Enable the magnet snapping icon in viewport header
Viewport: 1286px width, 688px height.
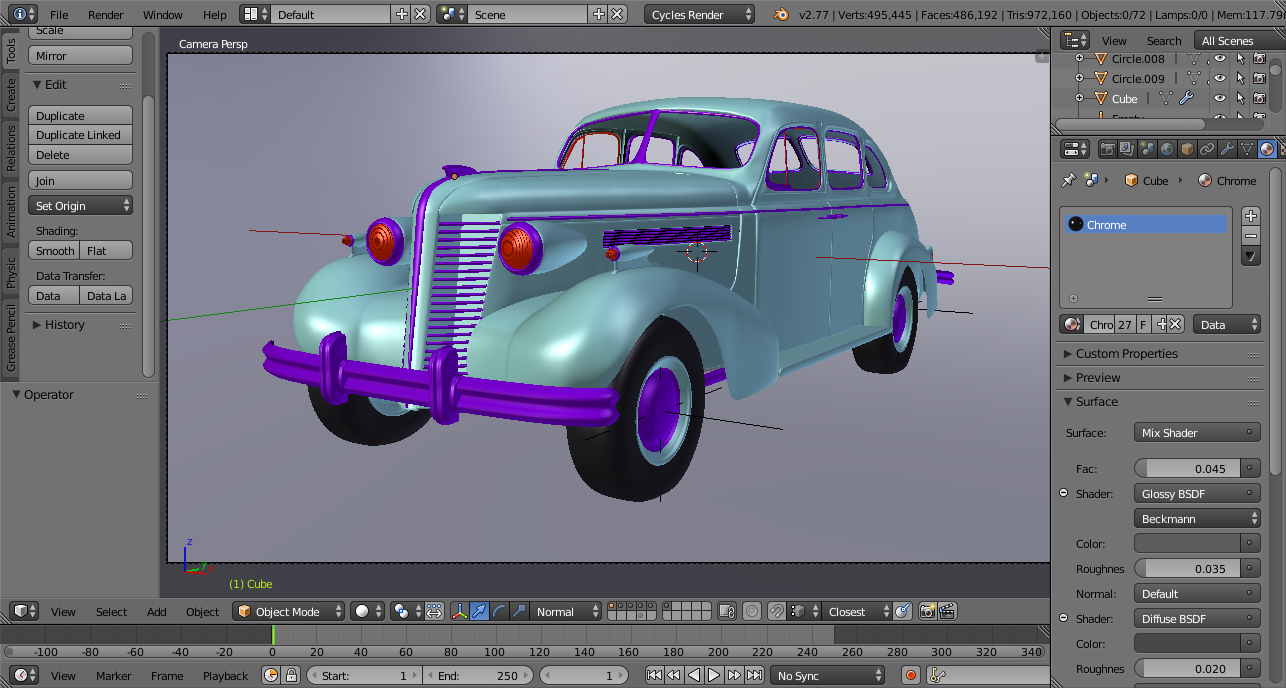776,611
